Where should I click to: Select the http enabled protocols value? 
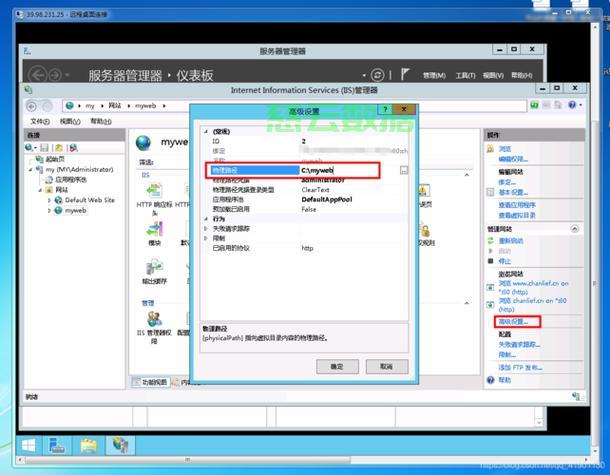pyautogui.click(x=307, y=248)
